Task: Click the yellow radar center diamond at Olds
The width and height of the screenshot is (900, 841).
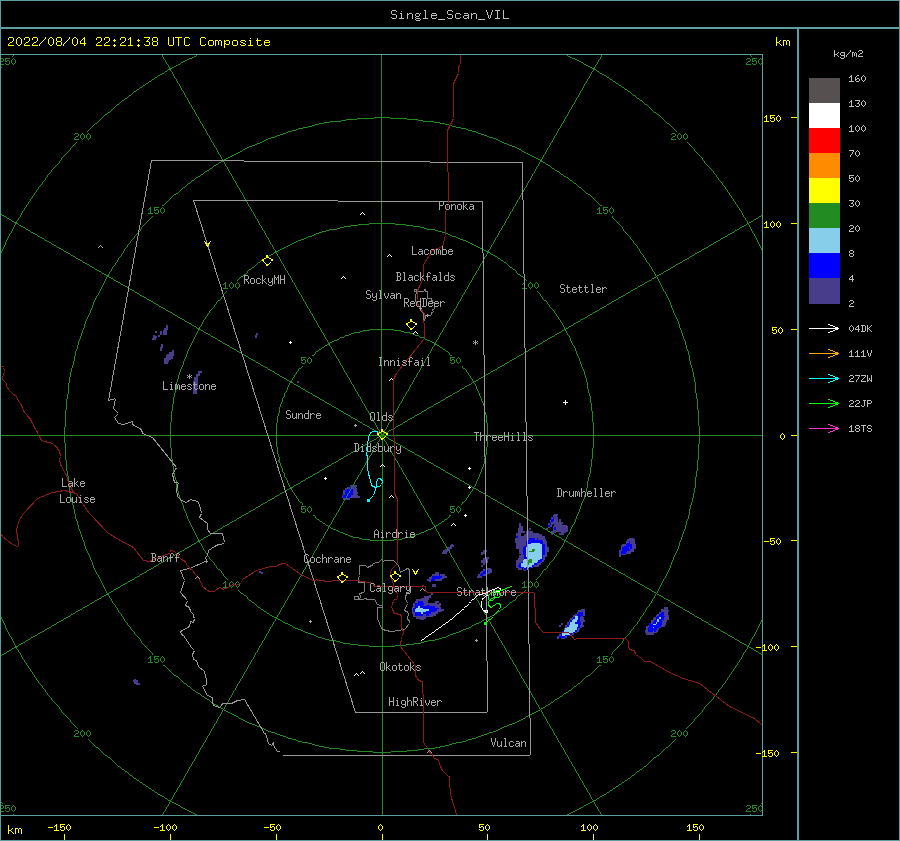Action: (382, 435)
